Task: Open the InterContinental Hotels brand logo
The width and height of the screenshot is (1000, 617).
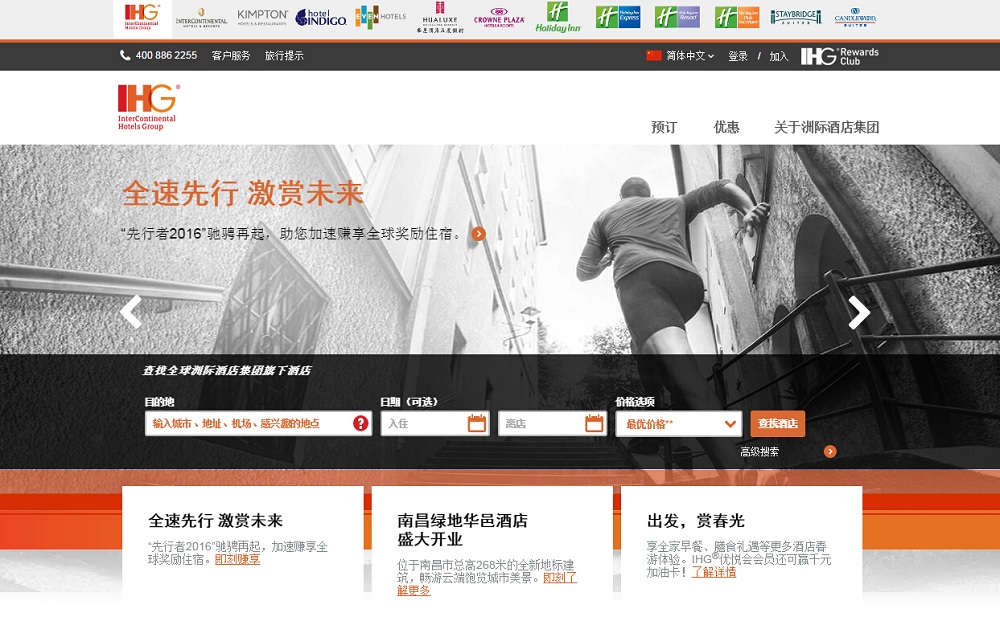Action: point(202,18)
